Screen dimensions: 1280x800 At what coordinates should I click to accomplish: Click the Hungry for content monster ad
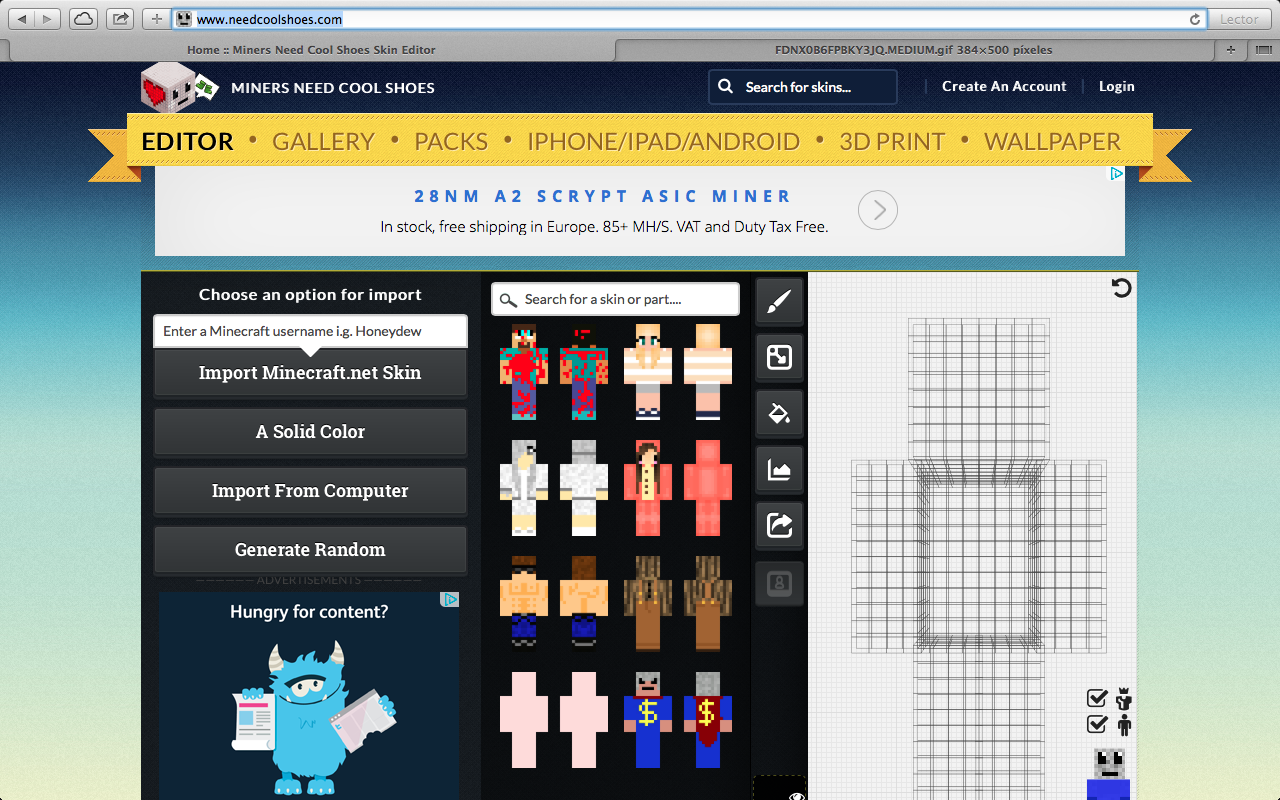(309, 696)
